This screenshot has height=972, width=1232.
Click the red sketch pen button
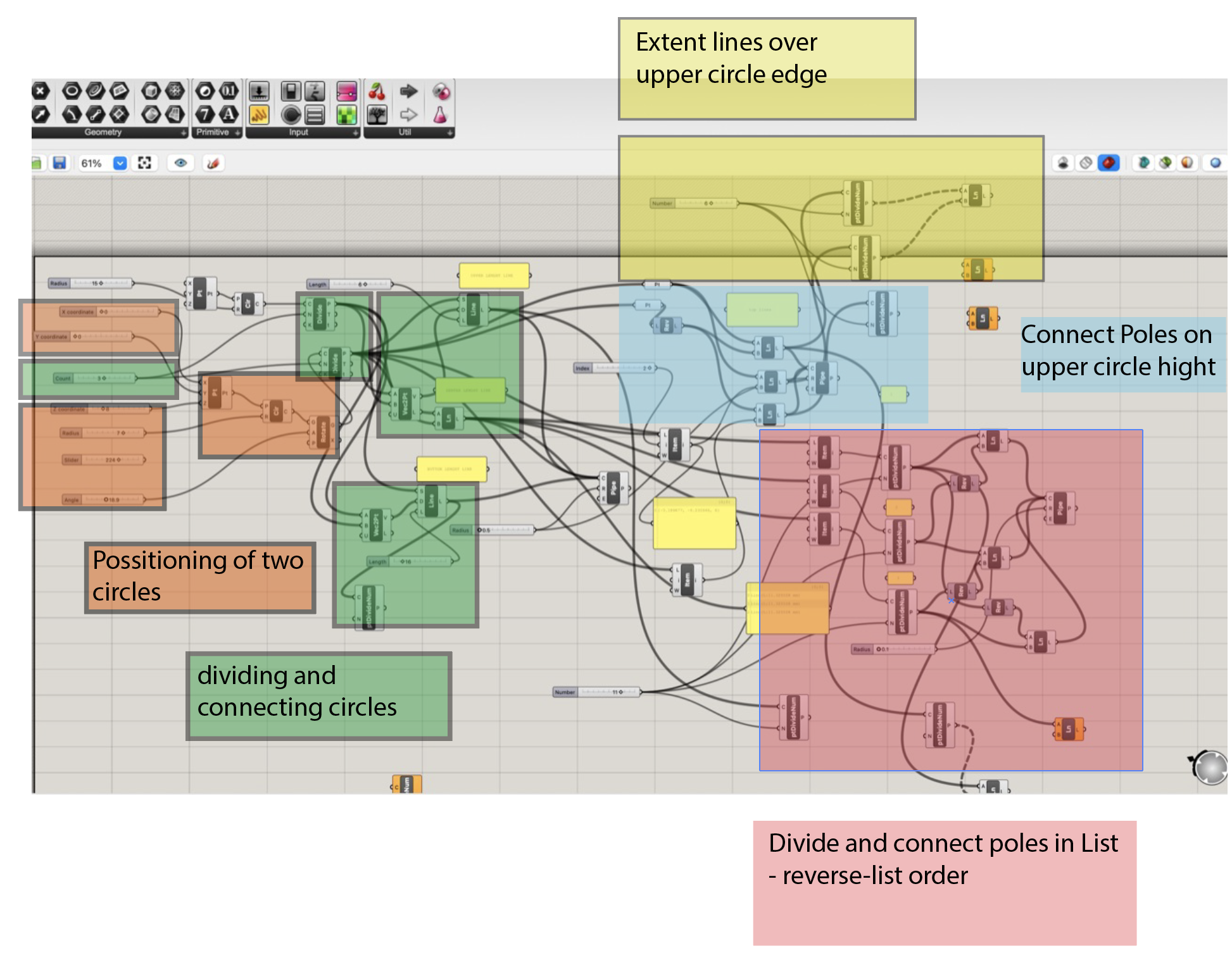pyautogui.click(x=215, y=163)
